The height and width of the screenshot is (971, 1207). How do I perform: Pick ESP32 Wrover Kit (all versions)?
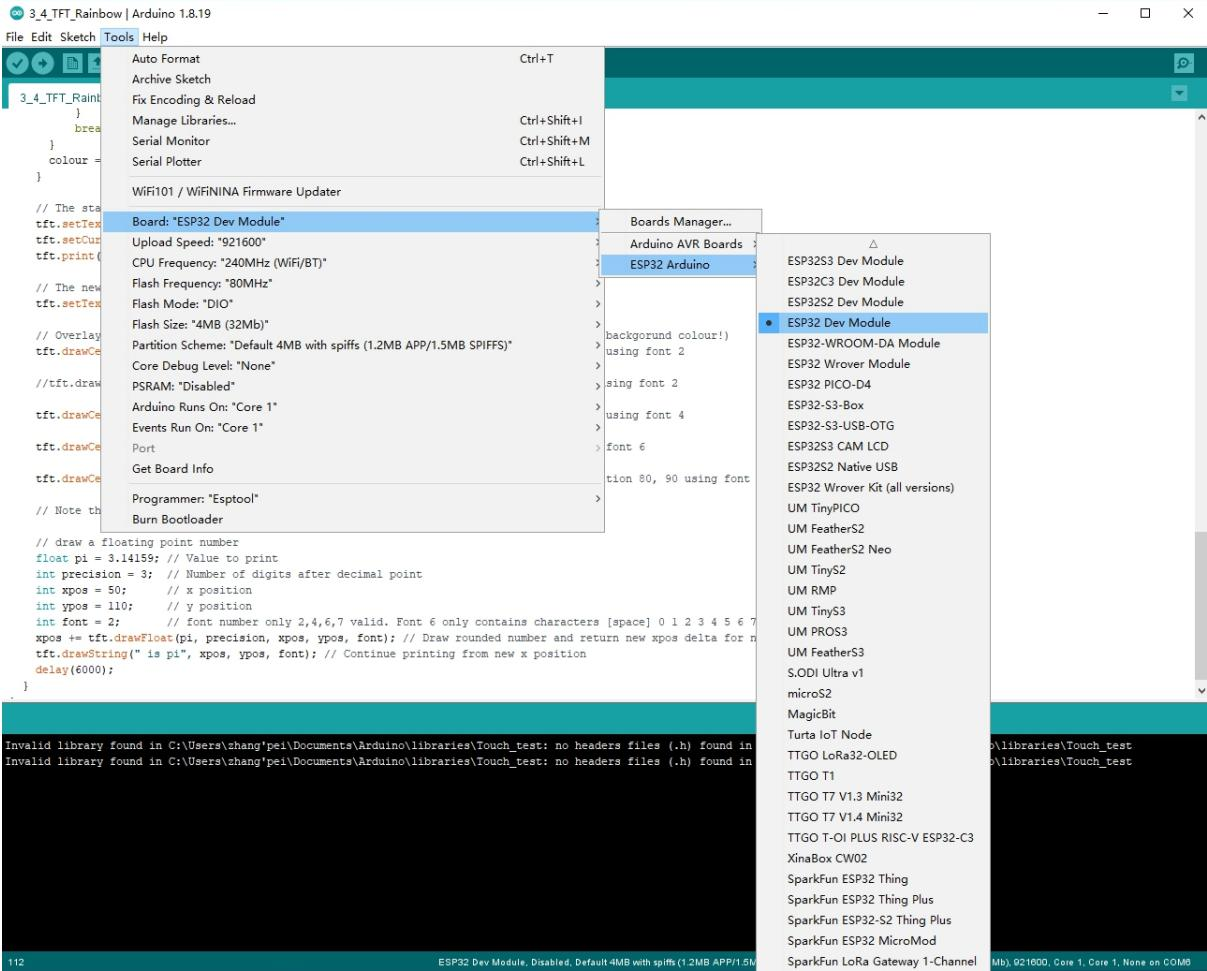coord(873,487)
